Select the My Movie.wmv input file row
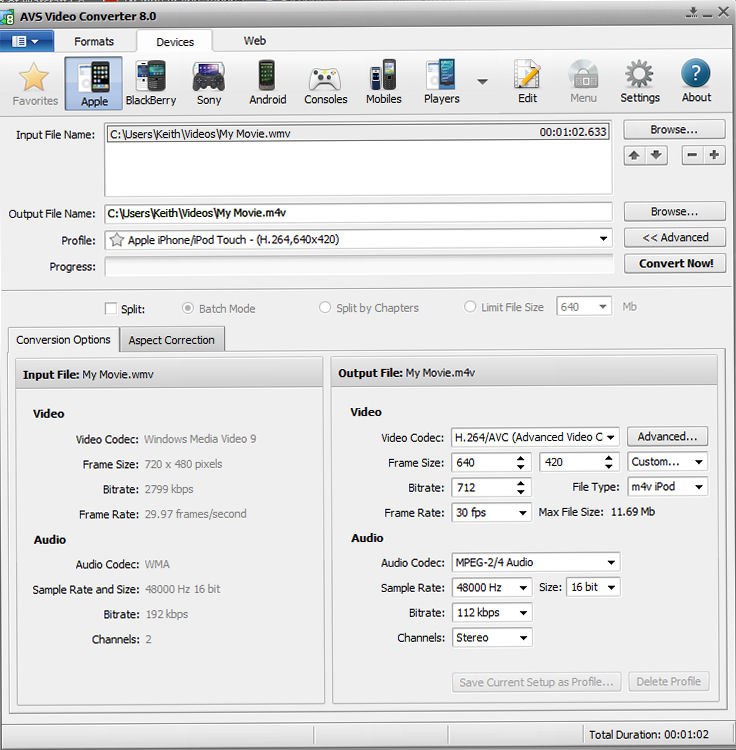This screenshot has width=736, height=750. pos(358,132)
